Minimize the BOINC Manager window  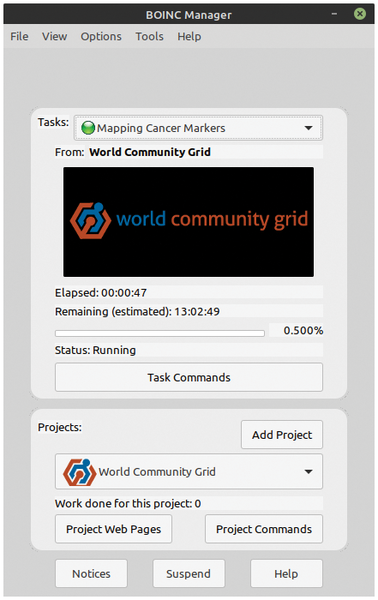(334, 14)
